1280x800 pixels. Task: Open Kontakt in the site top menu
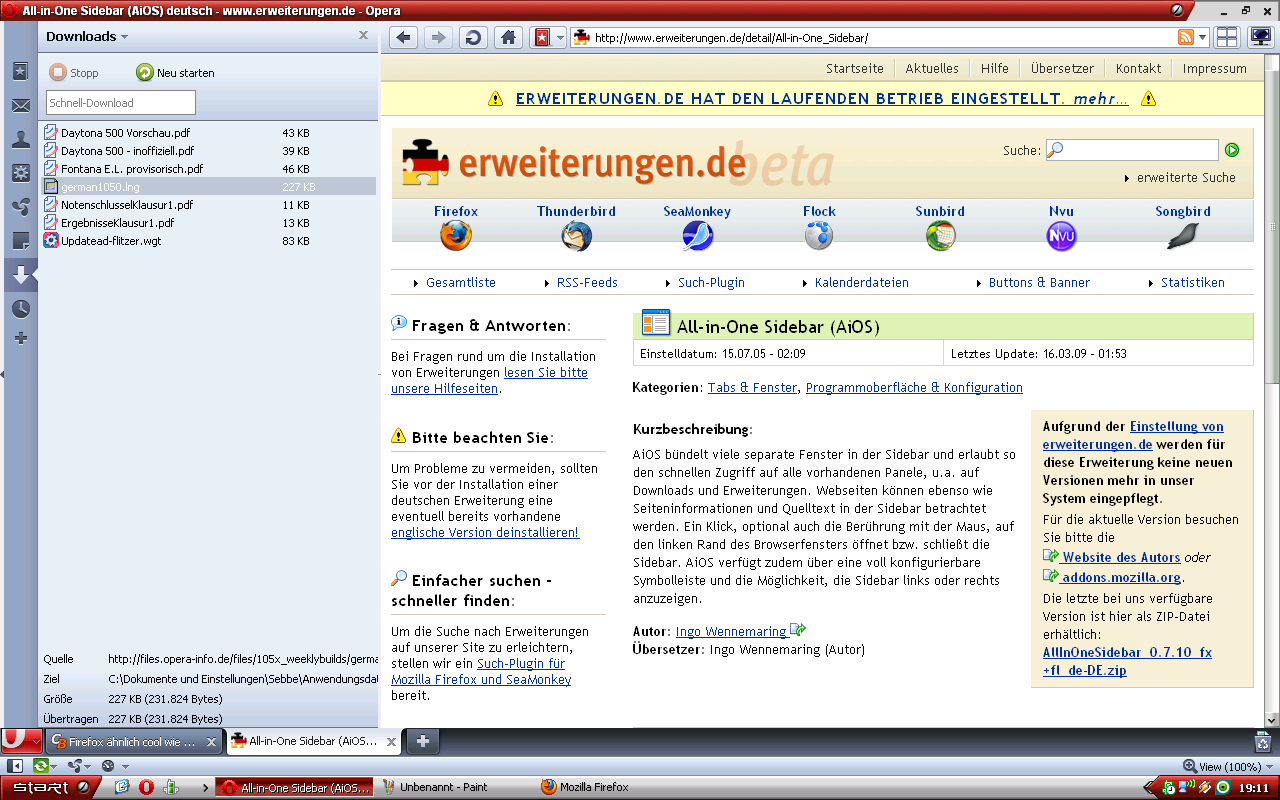pyautogui.click(x=1139, y=69)
